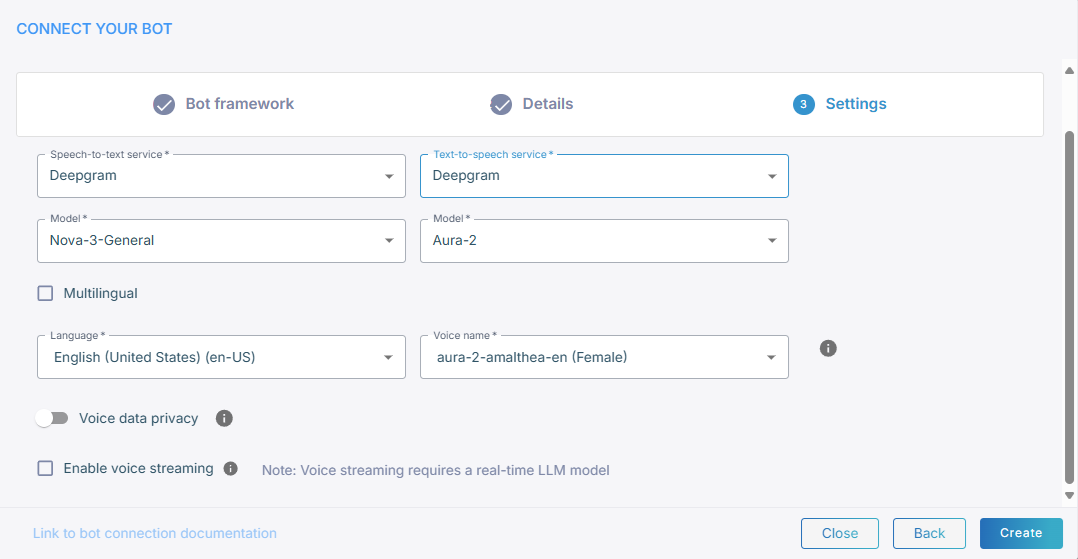1078x559 pixels.
Task: Toggle the Voice data privacy switch
Action: 51,418
